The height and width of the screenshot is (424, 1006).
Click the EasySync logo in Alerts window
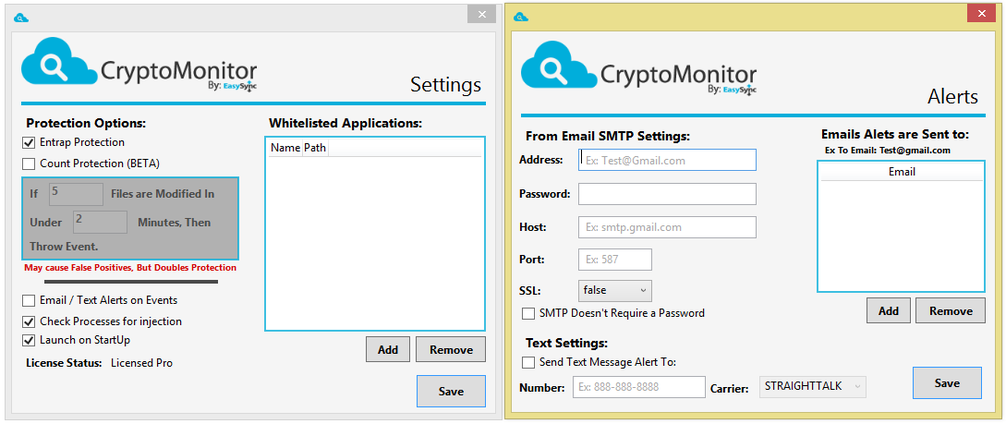click(x=740, y=90)
